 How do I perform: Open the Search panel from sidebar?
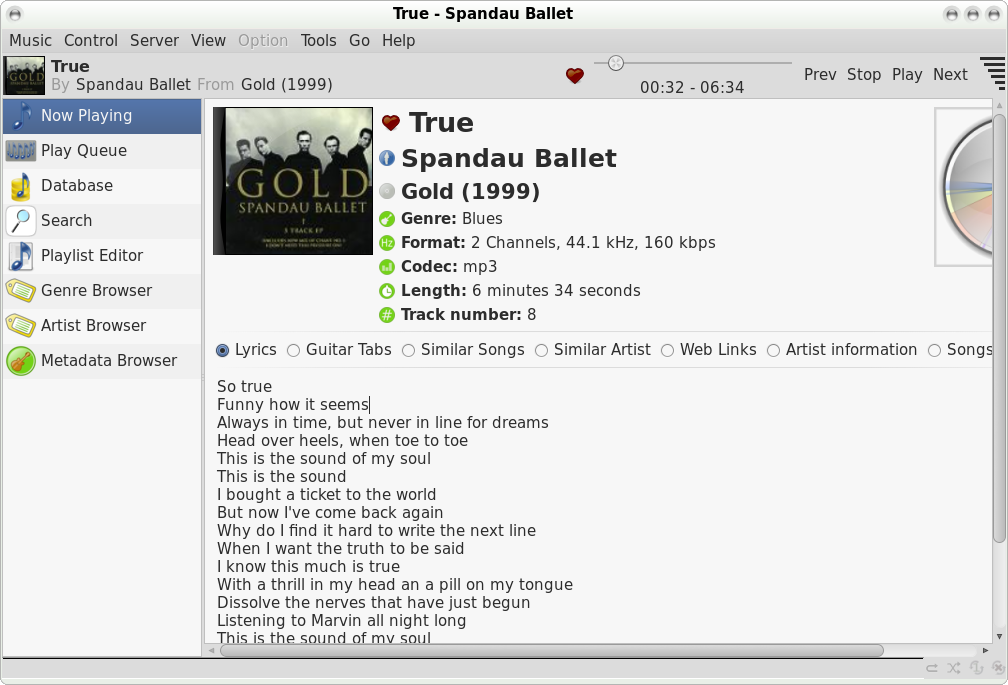click(x=66, y=220)
